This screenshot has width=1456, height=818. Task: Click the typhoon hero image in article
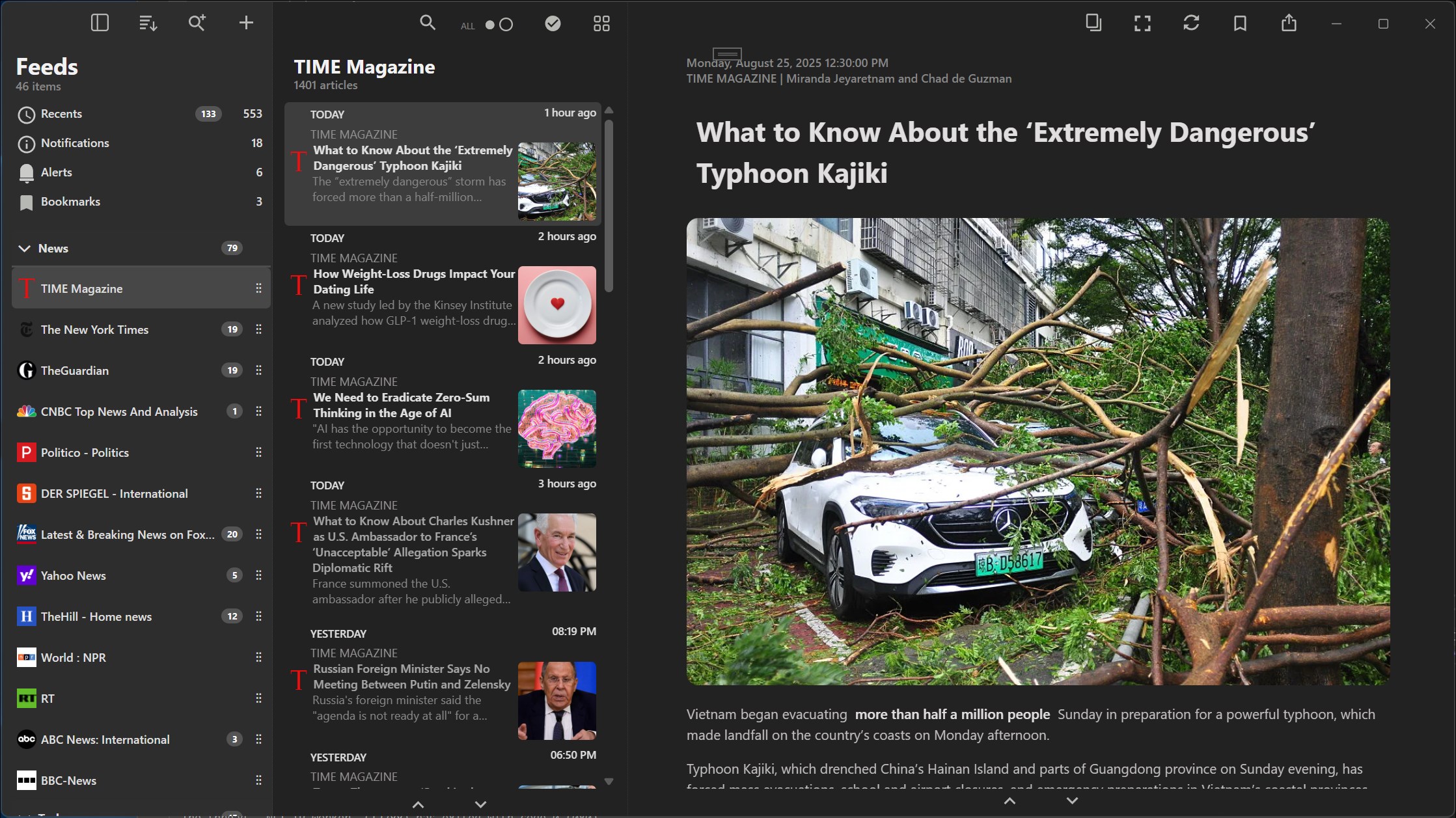1038,452
